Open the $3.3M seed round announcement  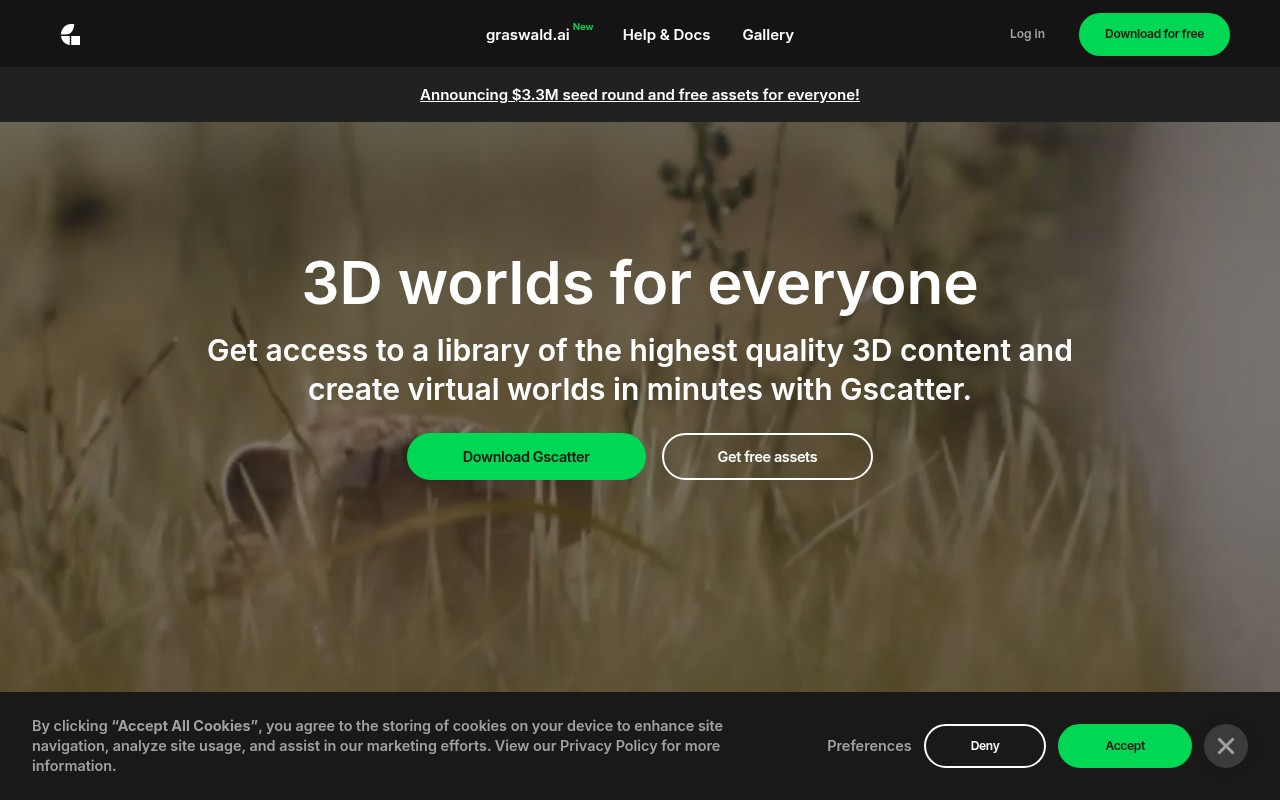coord(639,94)
